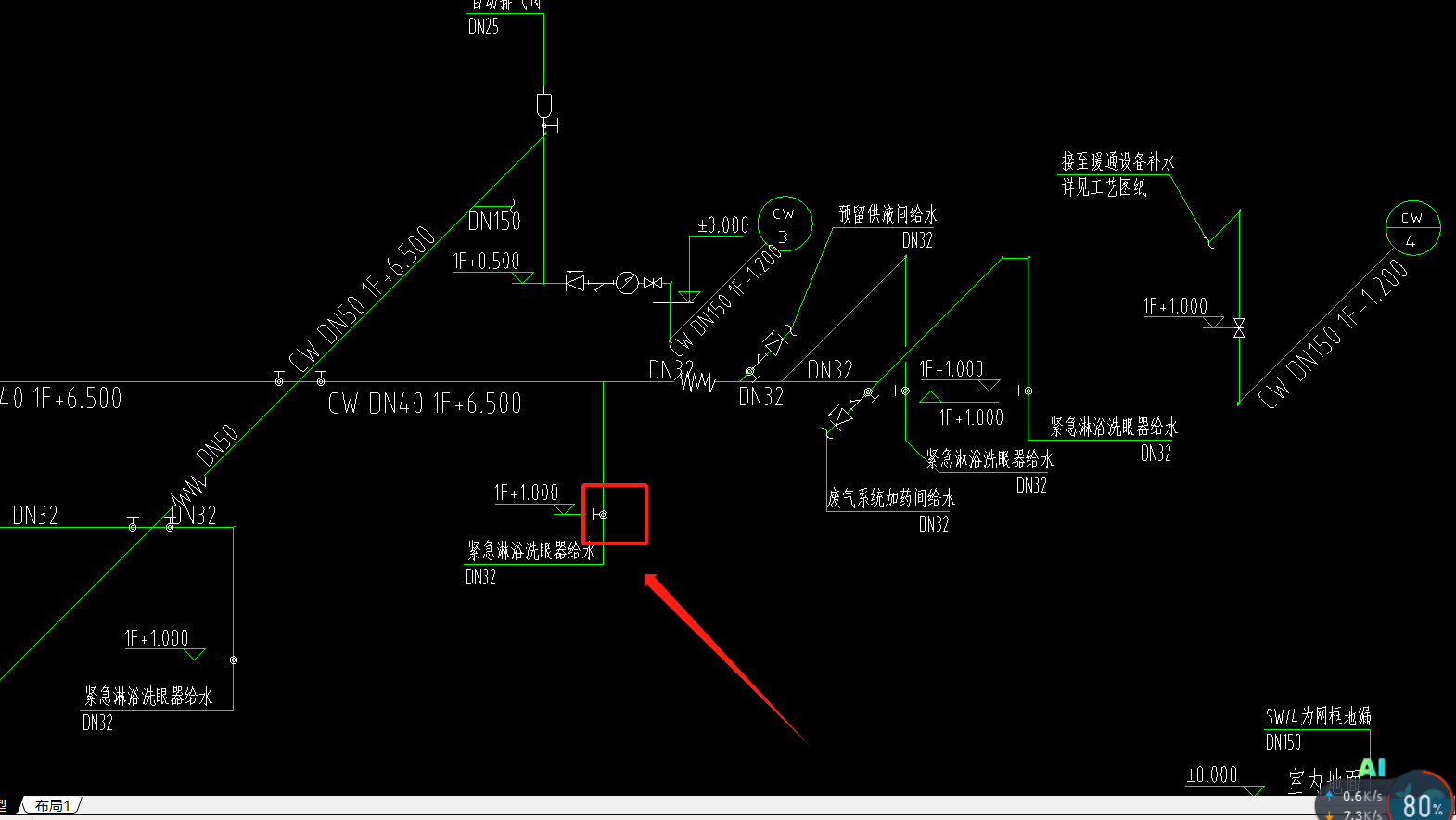Click the SW/4为网框地漏 annotation
The image size is (1456, 820).
coord(1318,716)
